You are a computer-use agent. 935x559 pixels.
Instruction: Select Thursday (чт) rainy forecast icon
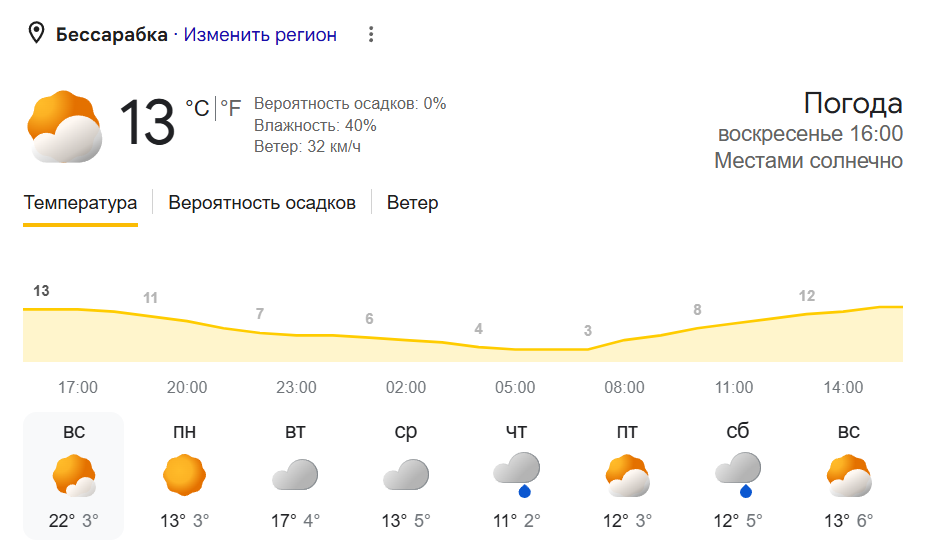[x=516, y=475]
